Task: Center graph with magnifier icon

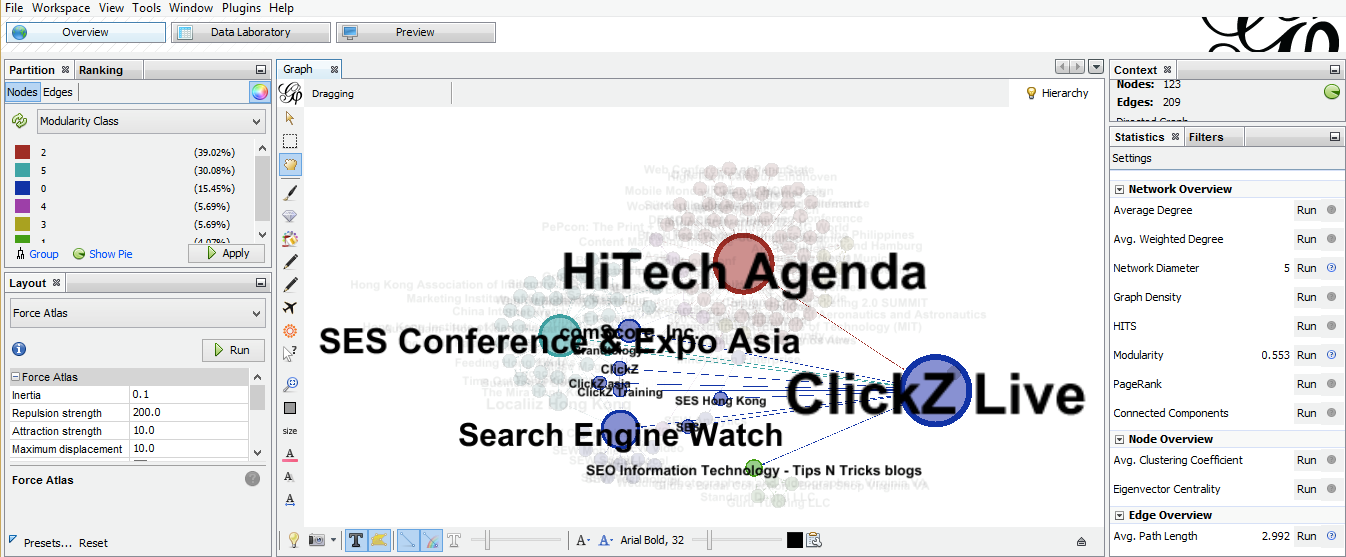Action: tap(290, 383)
